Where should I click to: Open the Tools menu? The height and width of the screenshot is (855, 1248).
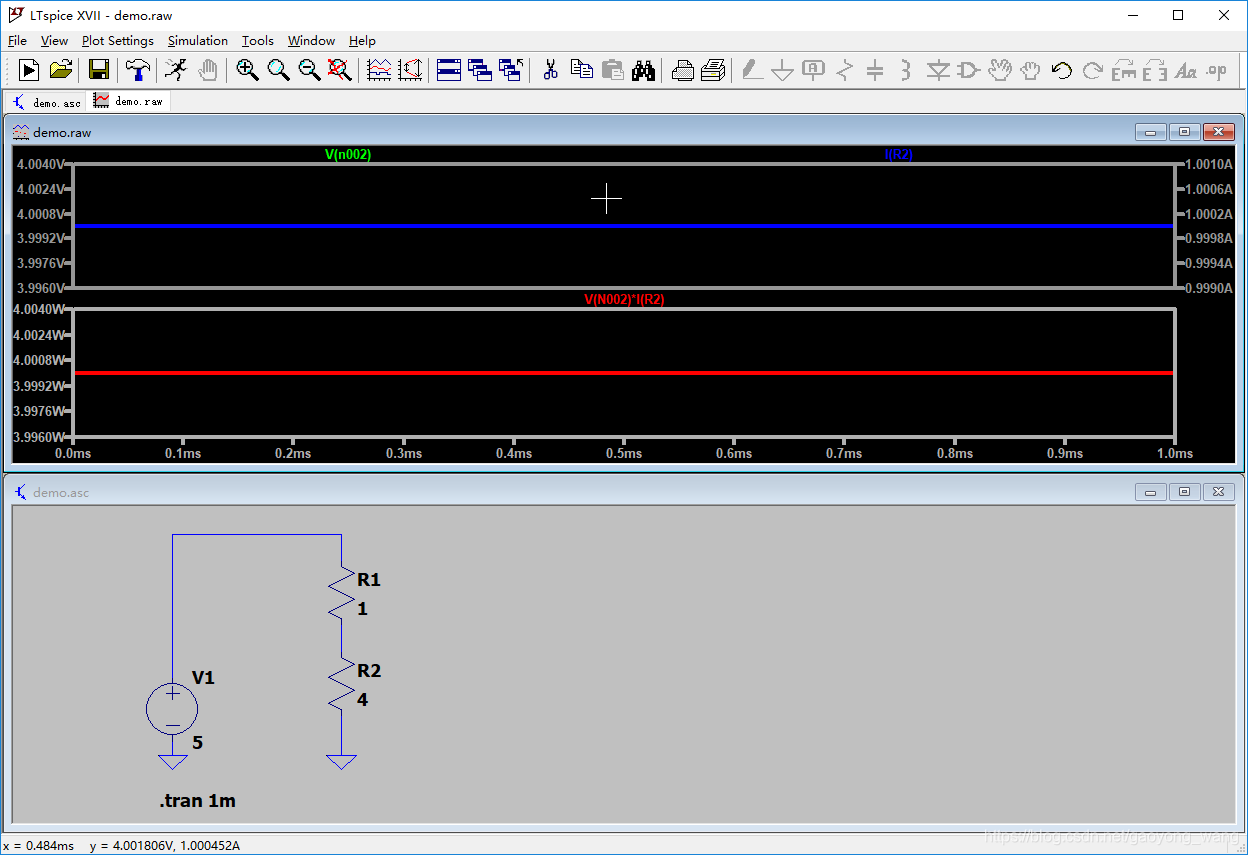258,41
